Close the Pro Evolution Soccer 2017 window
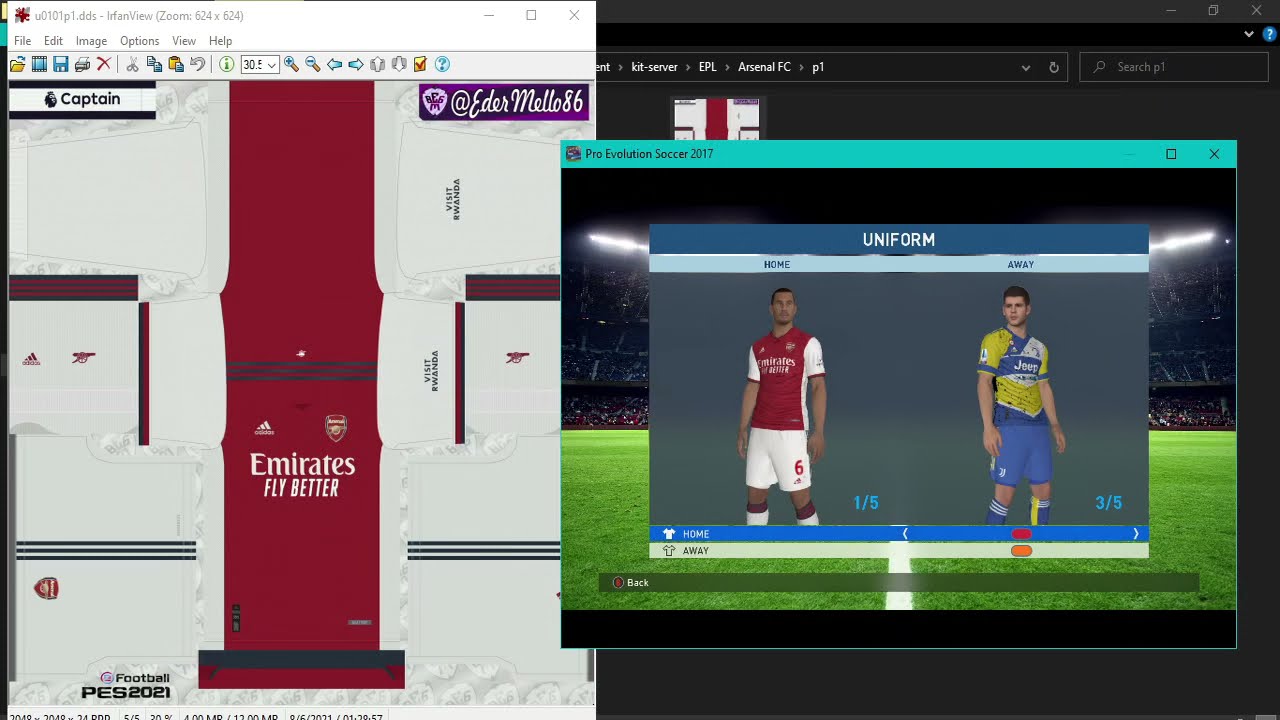 coord(1214,154)
